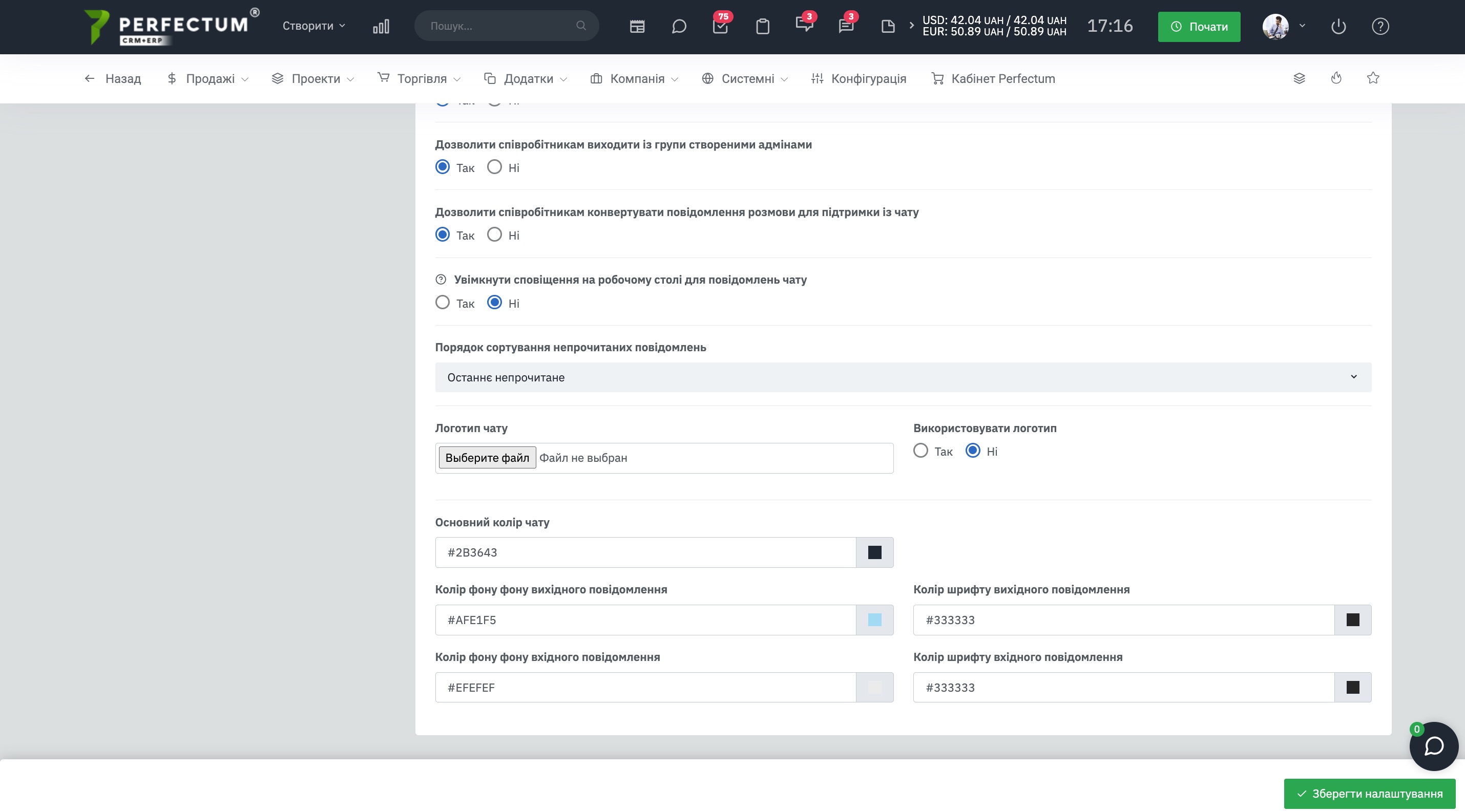Open swatch for incoming message background color
The image size is (1465, 812).
point(875,687)
